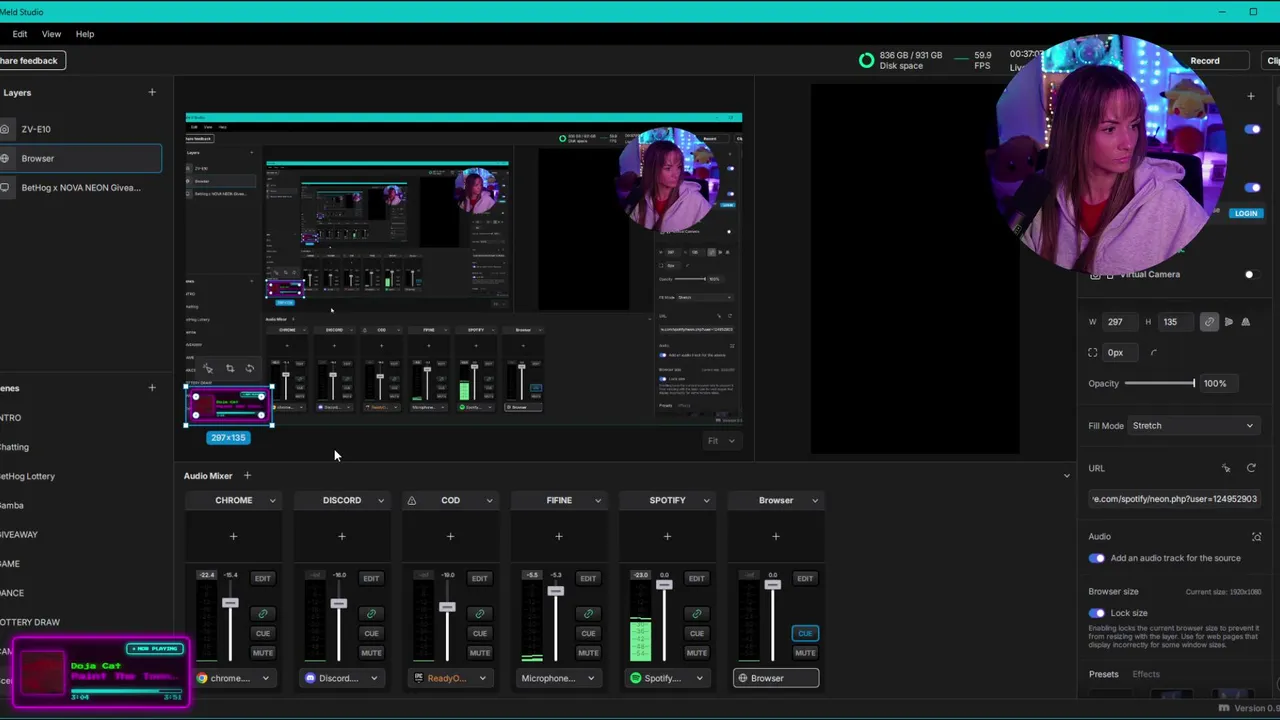Click the width W input field

pyautogui.click(x=1120, y=322)
